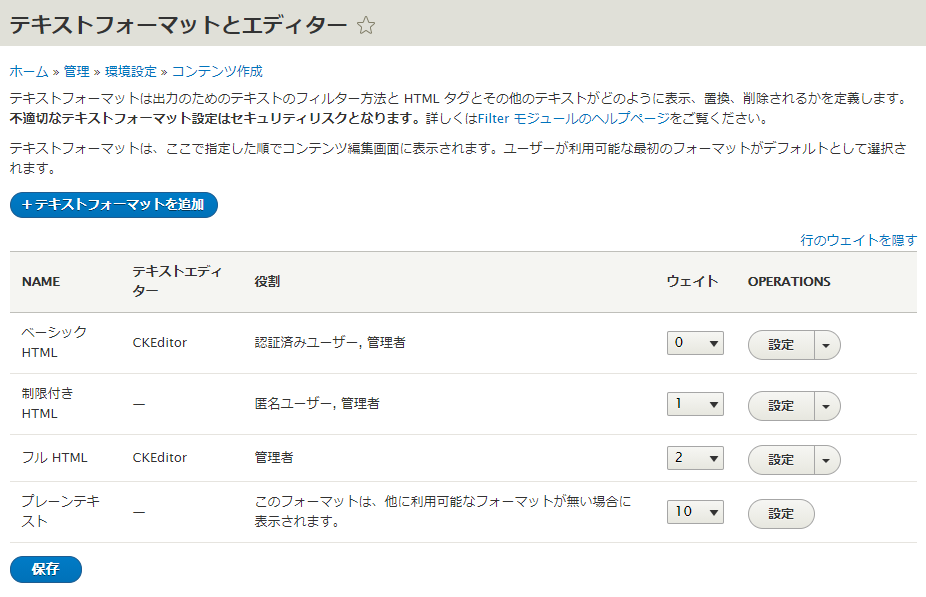Open Filter モジュールのヘルプページ link

click(x=573, y=119)
